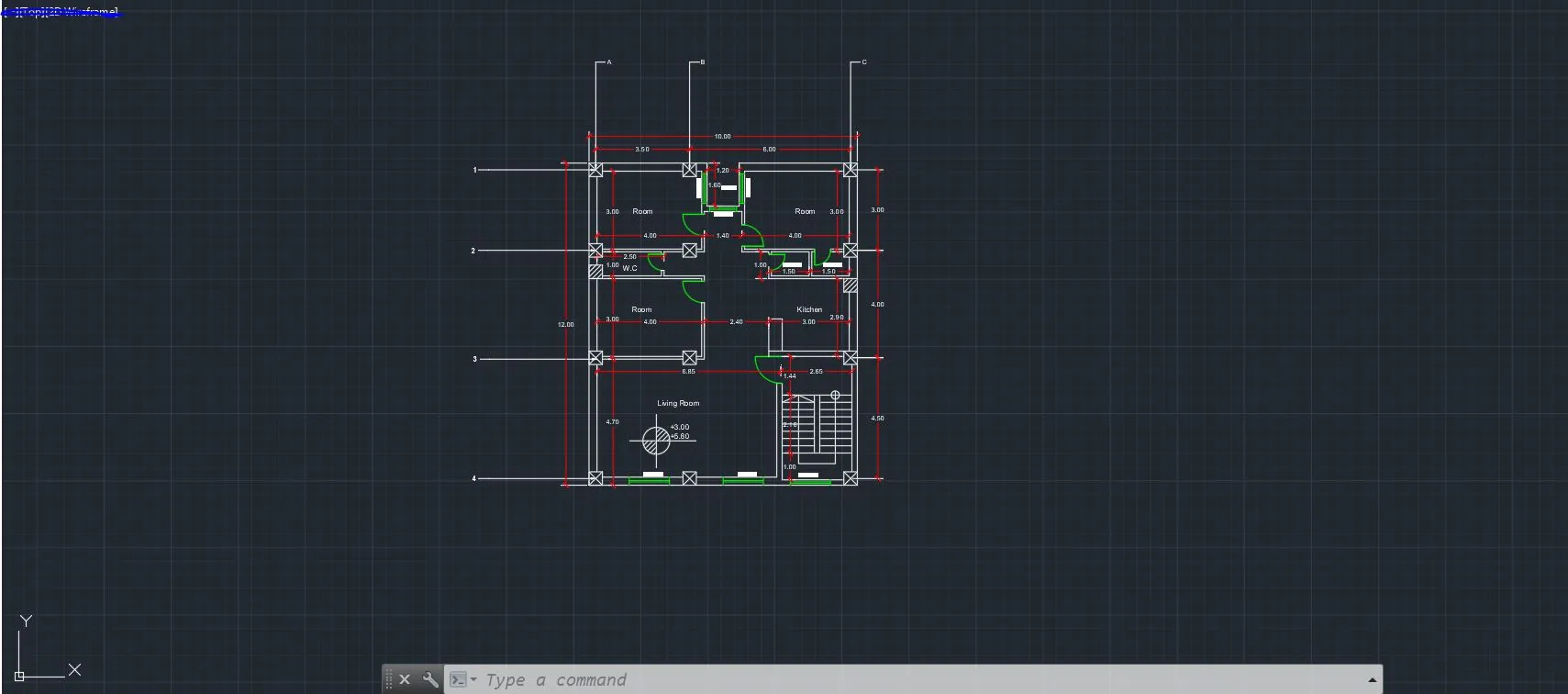This screenshot has height=694, width=1568.
Task: Select the 10.00 overall width dimension
Action: coord(722,137)
